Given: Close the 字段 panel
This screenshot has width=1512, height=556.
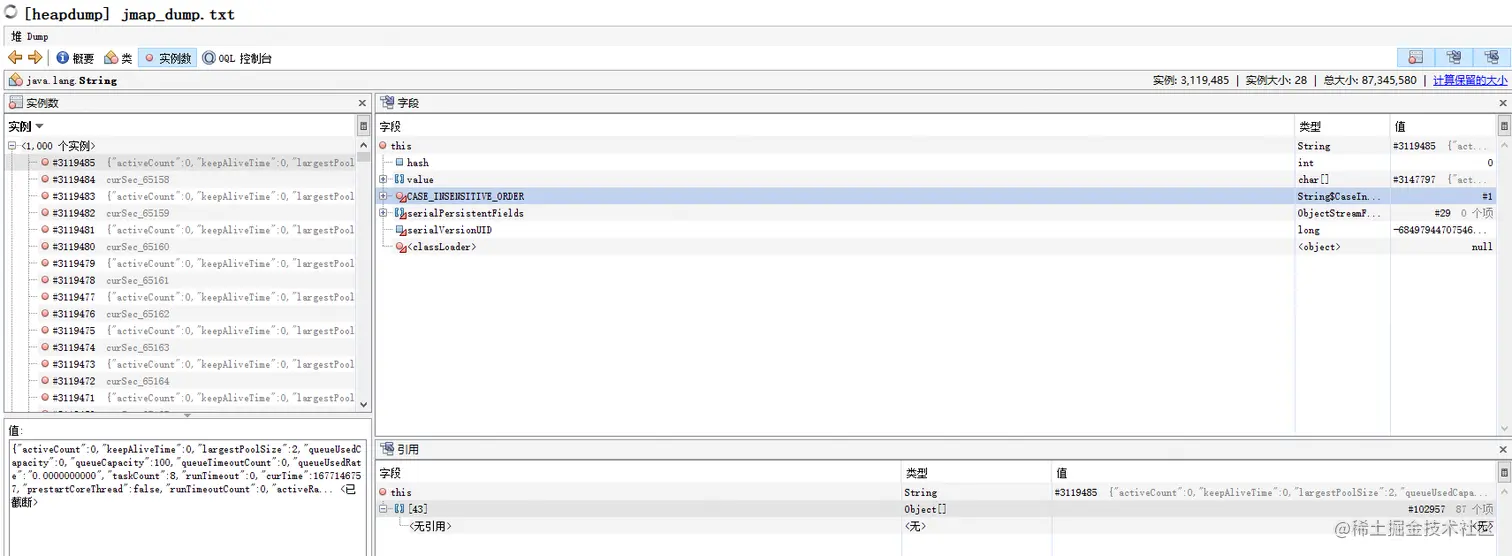Looking at the screenshot, I should coord(1502,103).
